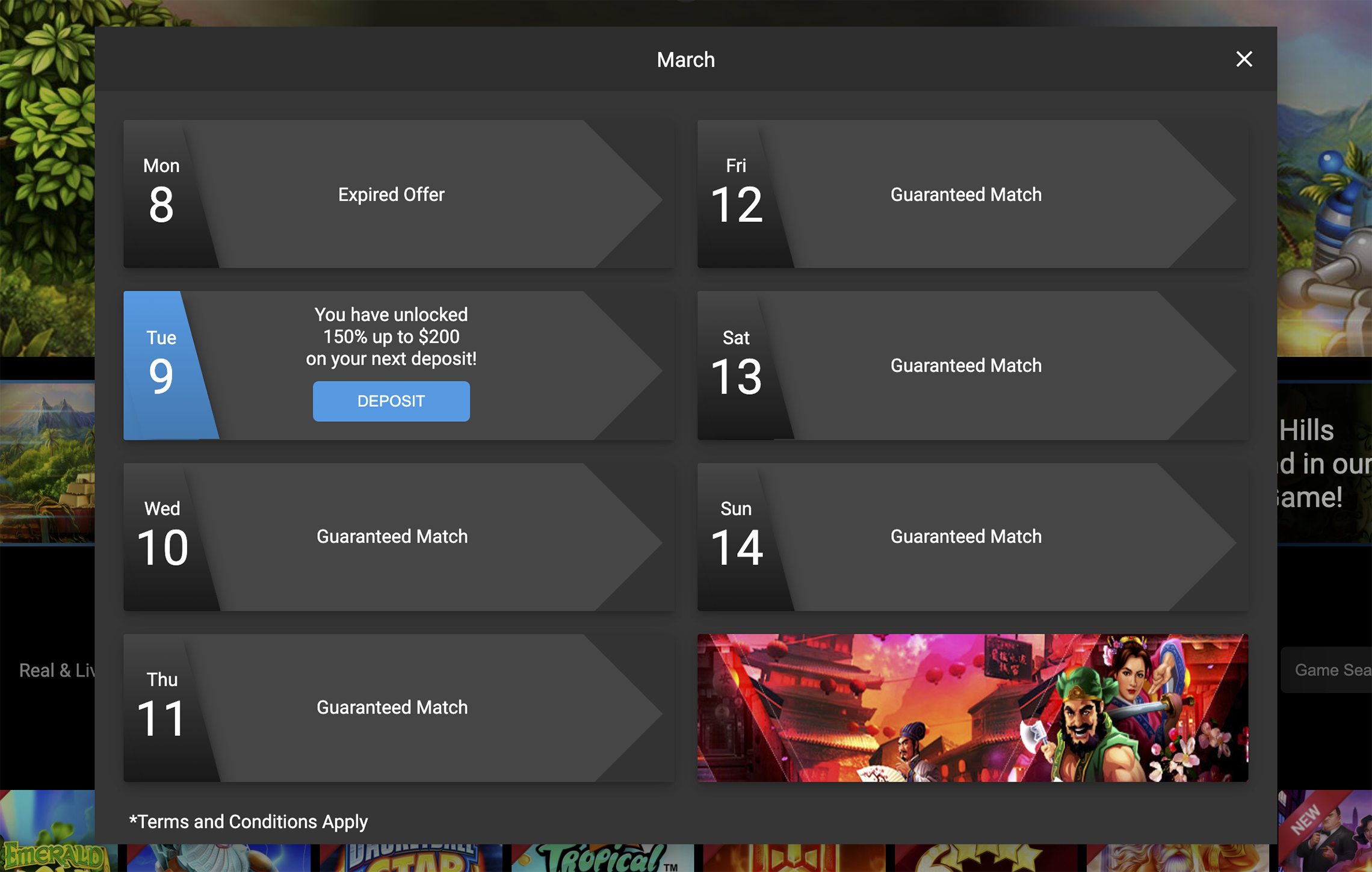Close the March promotions calendar

coord(1244,59)
